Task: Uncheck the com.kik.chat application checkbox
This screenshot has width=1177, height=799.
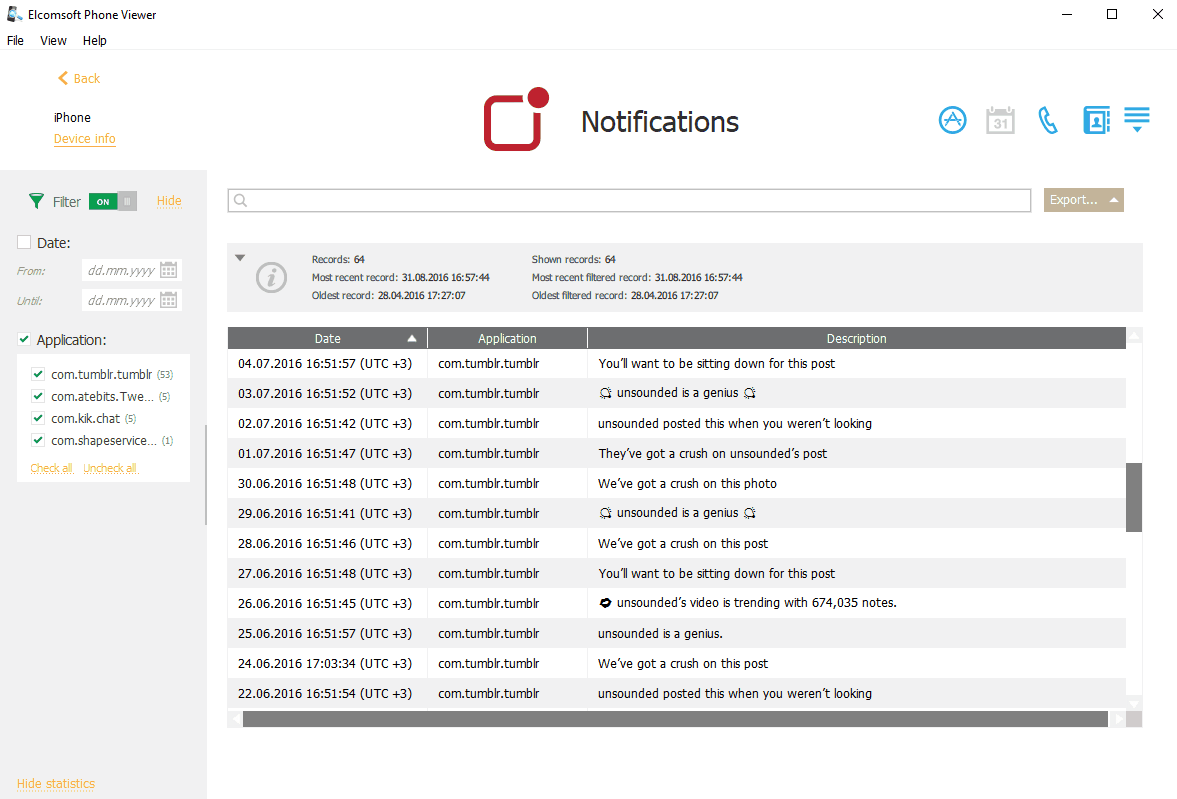Action: click(x=38, y=418)
